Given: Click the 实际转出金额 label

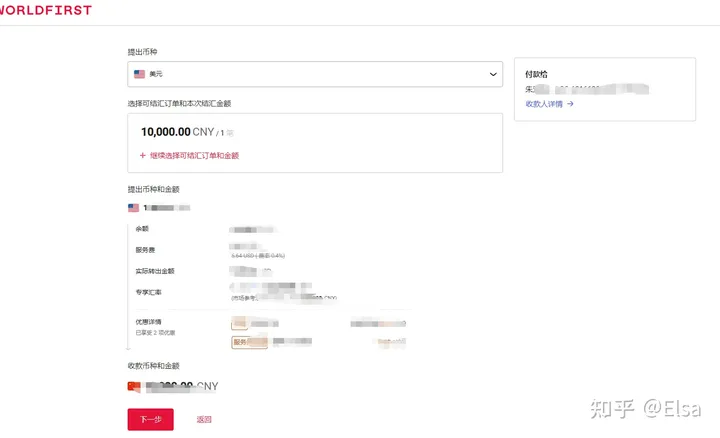Looking at the screenshot, I should (155, 271).
